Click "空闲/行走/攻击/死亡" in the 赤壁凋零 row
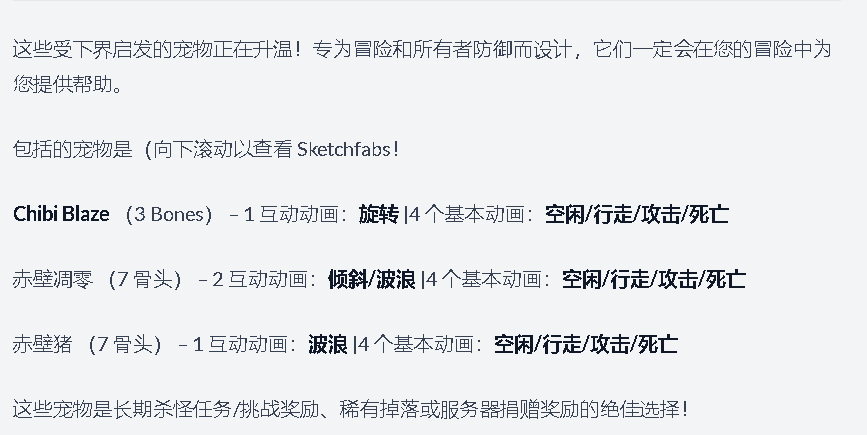Image resolution: width=867 pixels, height=435 pixels. 654,279
